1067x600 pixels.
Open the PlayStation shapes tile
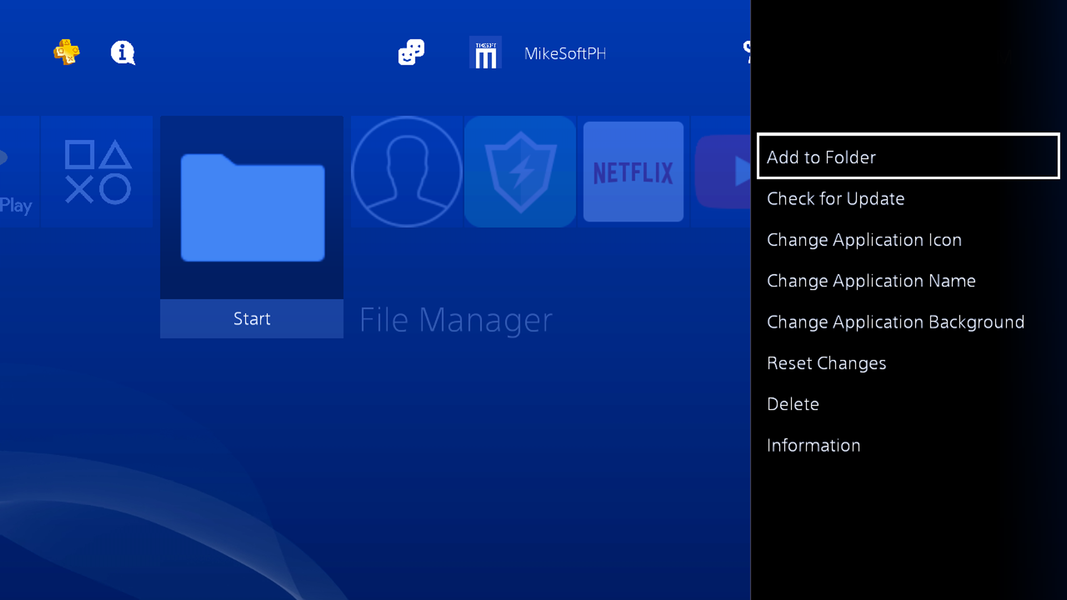tap(97, 171)
